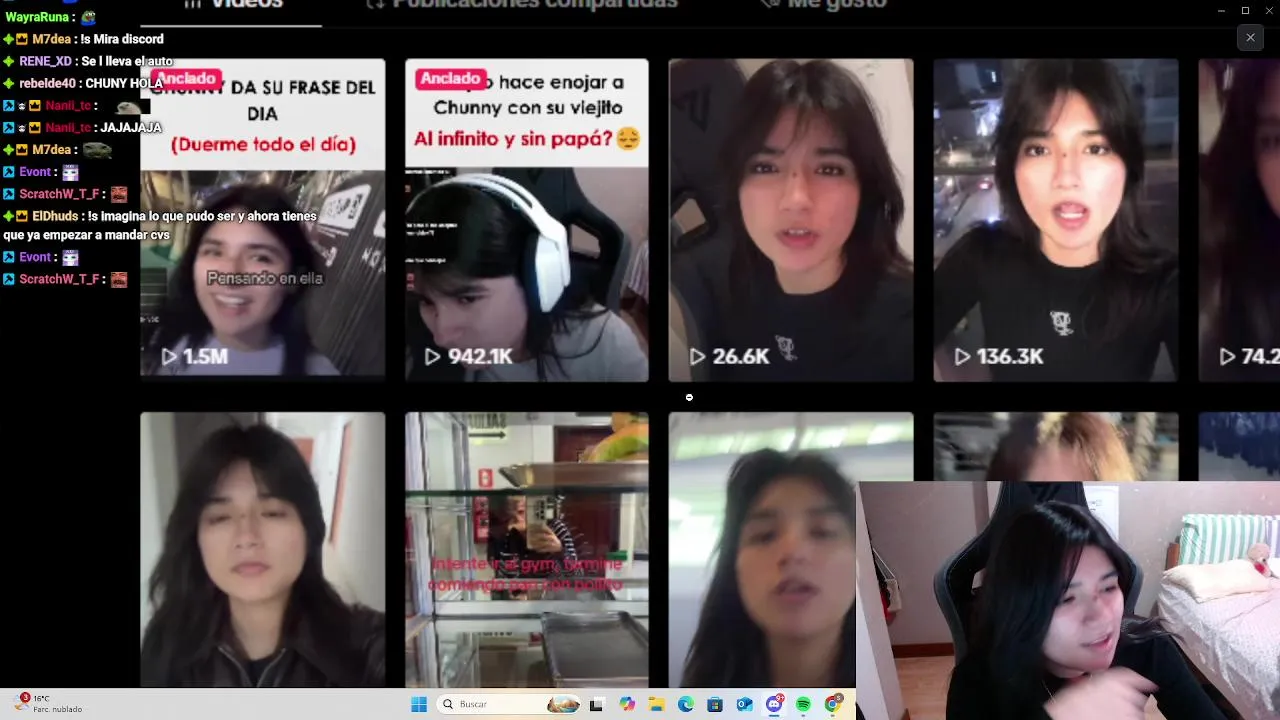Close the video overlay with the X button
1280x720 pixels.
pos(1250,38)
